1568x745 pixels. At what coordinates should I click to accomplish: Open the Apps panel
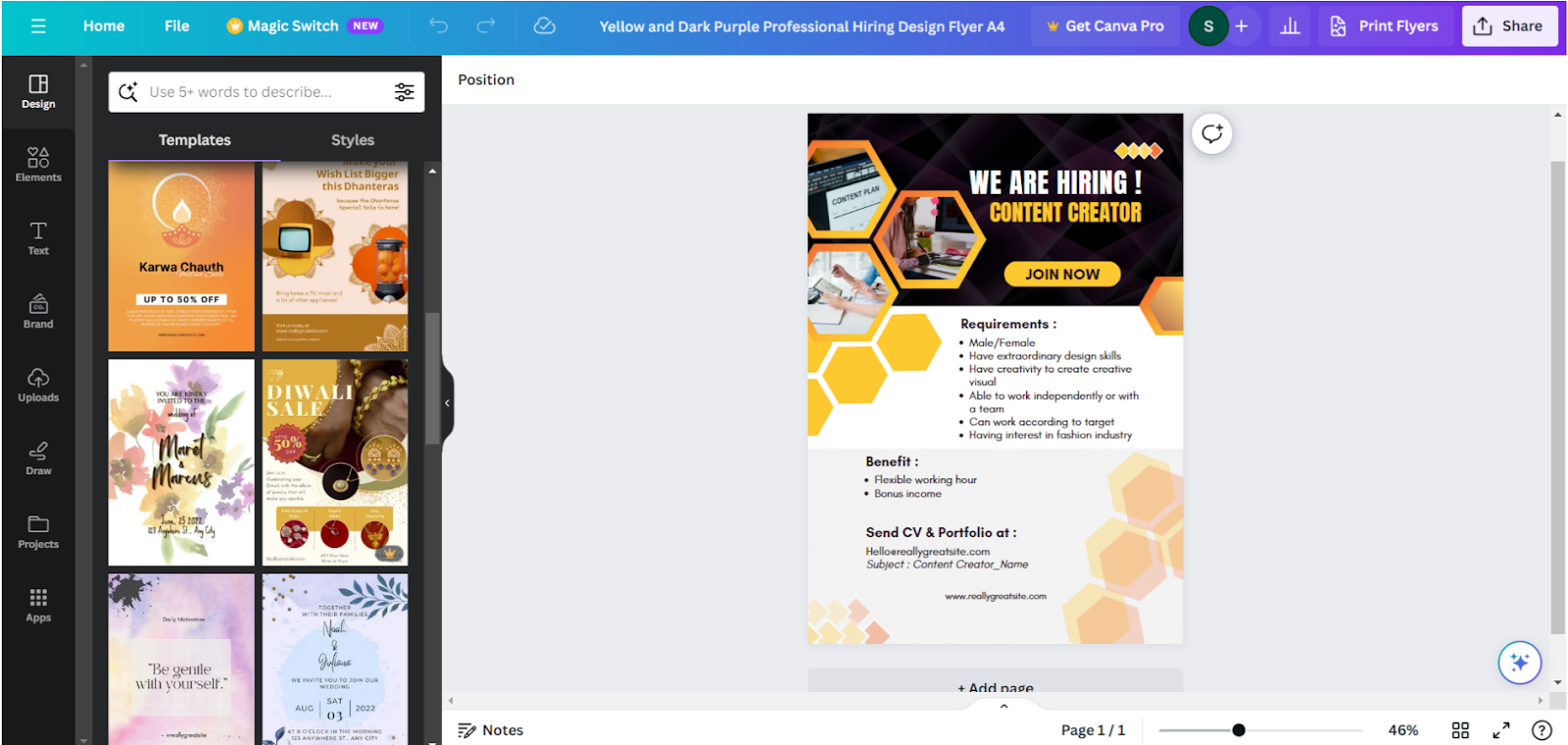pyautogui.click(x=38, y=605)
